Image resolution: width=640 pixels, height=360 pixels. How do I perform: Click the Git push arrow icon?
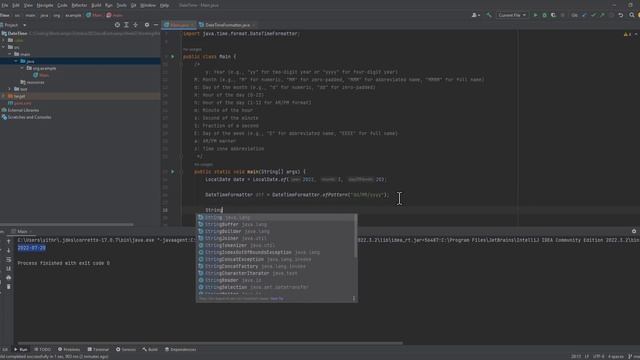point(602,15)
